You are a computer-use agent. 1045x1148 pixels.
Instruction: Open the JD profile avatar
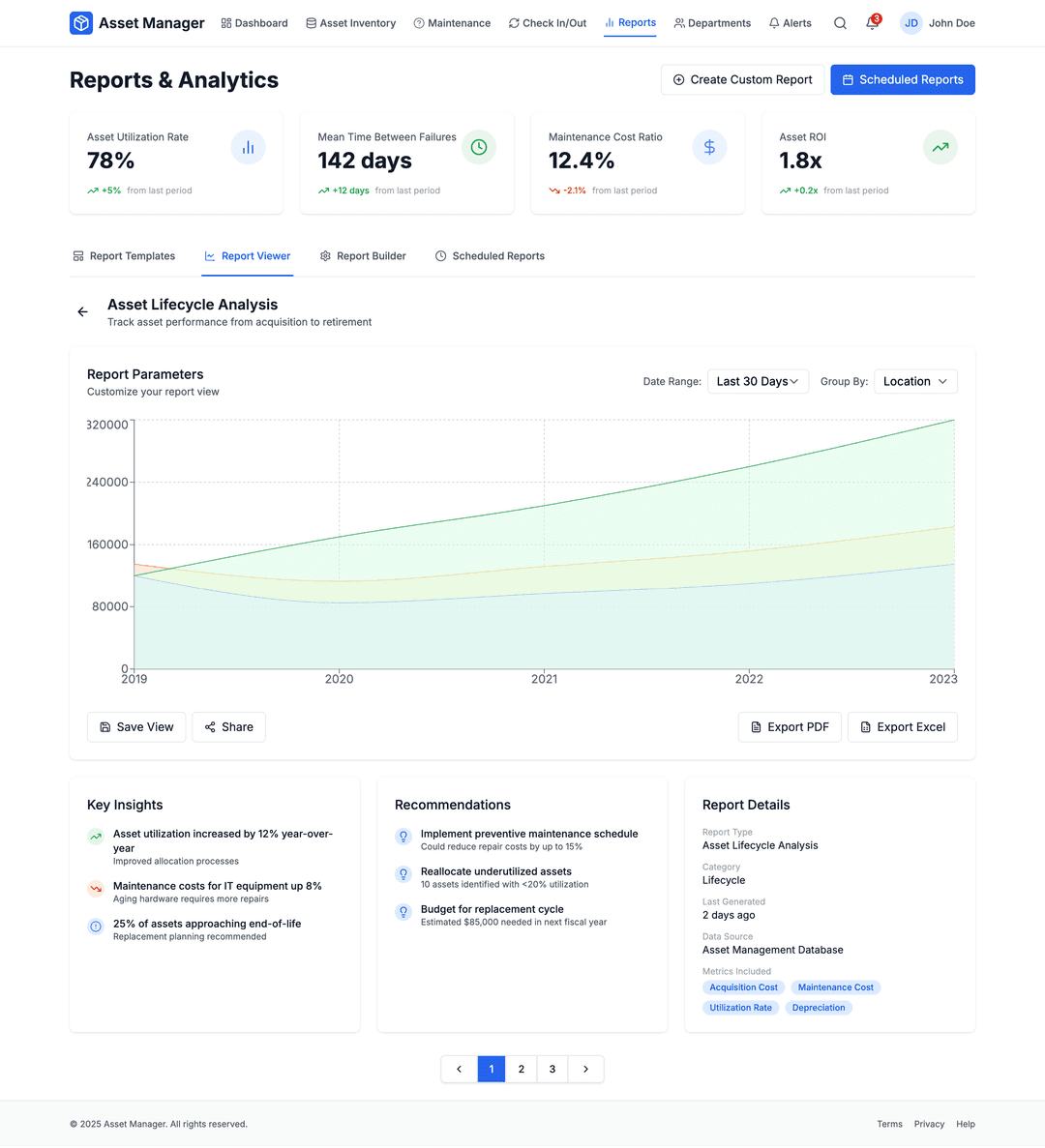[911, 22]
